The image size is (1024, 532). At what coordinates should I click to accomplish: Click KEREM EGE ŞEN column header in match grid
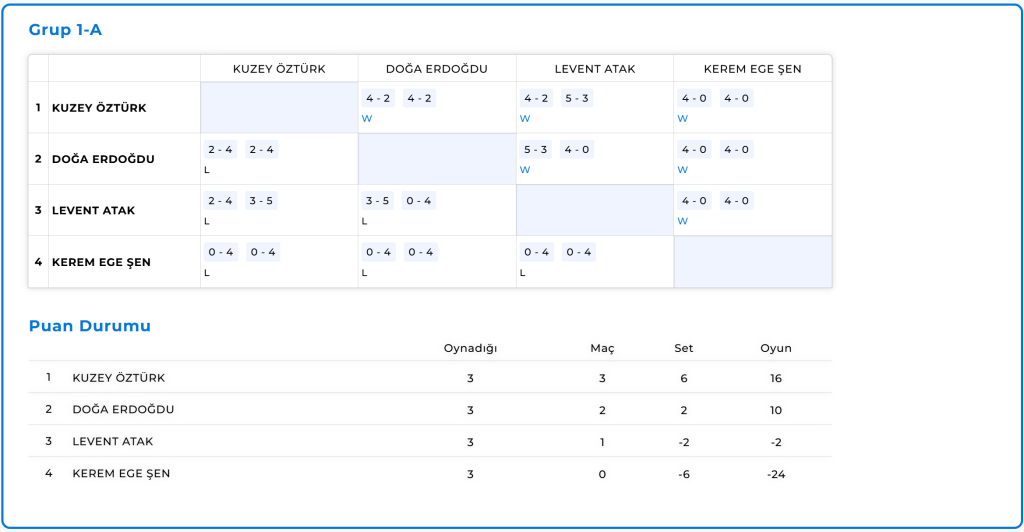(752, 69)
